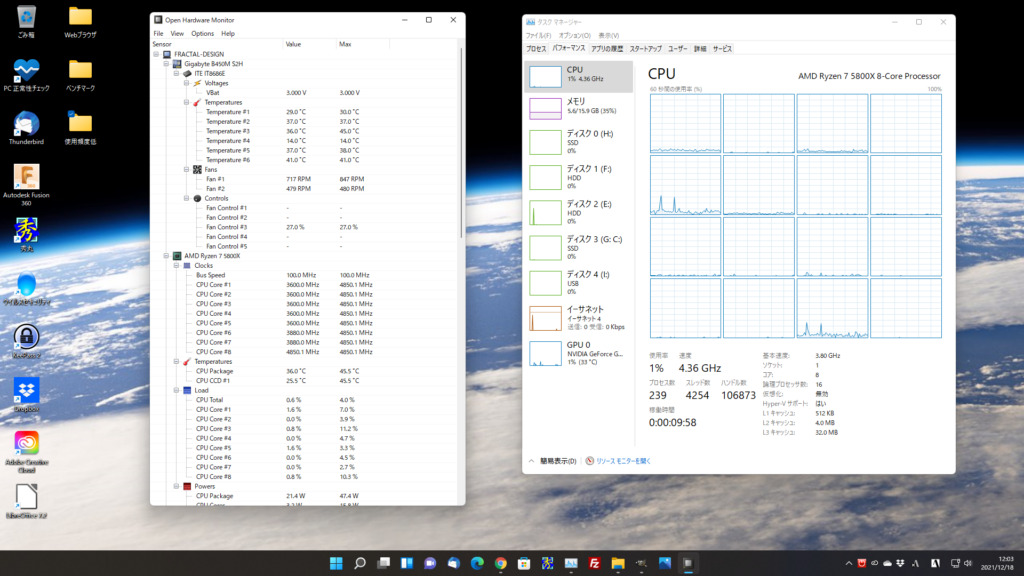Open the Widgets panel from the taskbar
1024x576 pixels.
click(x=407, y=563)
